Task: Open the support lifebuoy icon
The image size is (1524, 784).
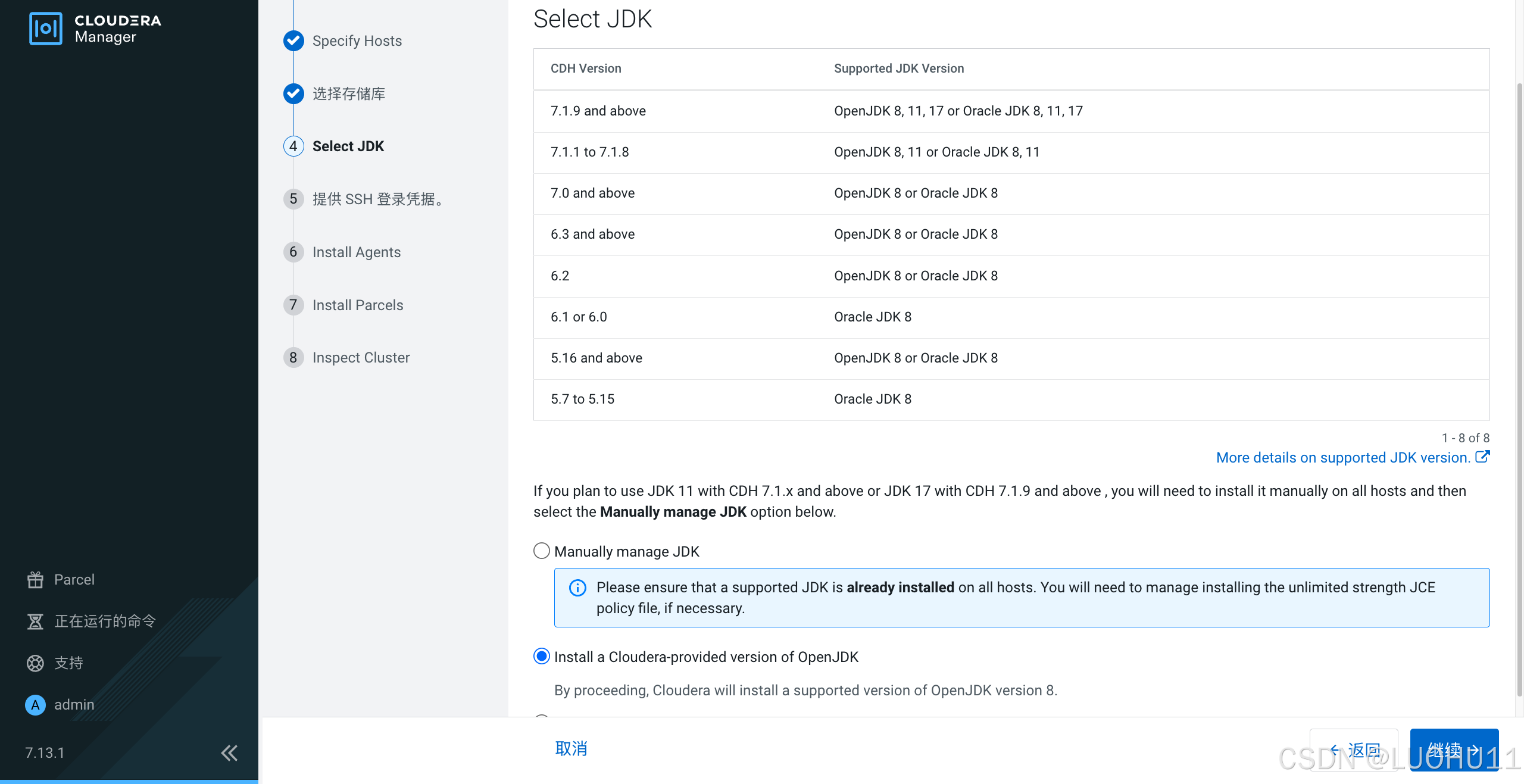Action: point(35,663)
